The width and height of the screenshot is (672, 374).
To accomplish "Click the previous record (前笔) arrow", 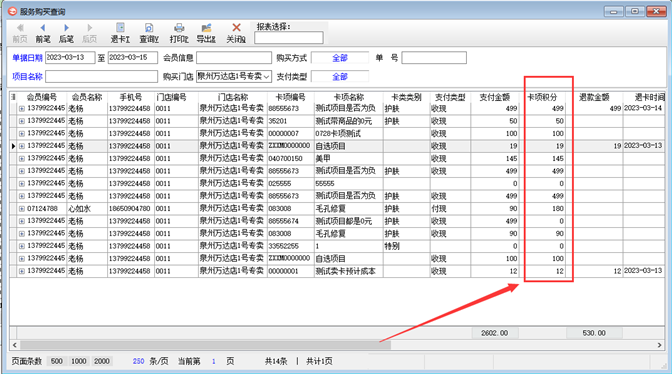I will point(42,28).
